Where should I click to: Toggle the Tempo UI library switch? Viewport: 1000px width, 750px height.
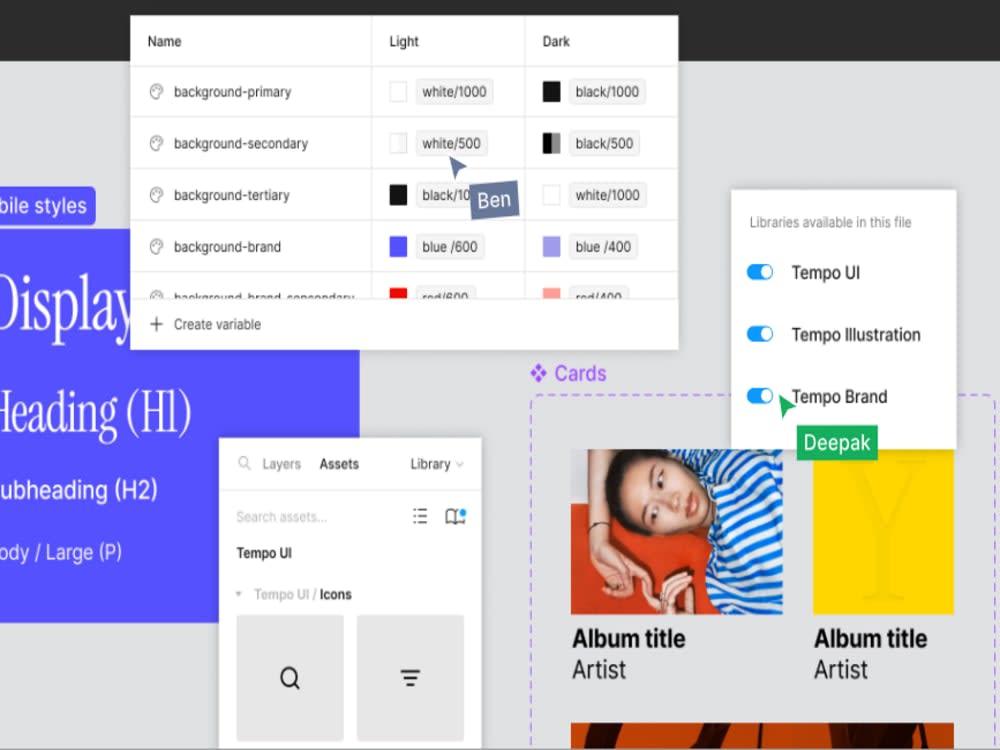(760, 272)
